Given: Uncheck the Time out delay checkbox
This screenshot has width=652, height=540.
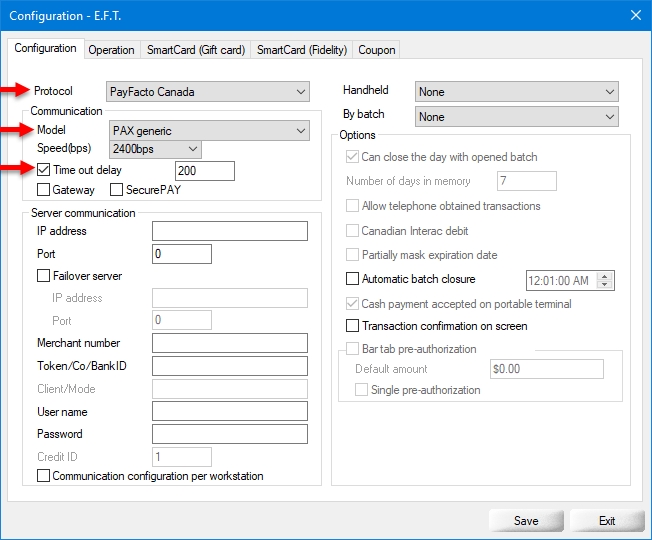Looking at the screenshot, I should (x=44, y=171).
